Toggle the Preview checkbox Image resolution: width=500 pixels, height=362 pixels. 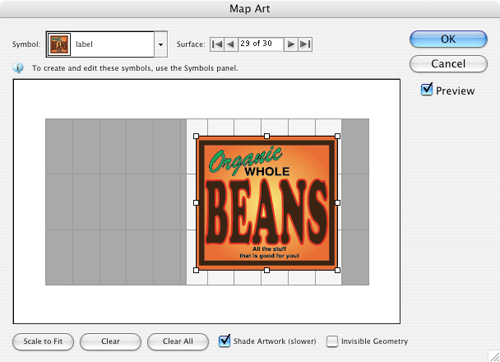click(427, 89)
